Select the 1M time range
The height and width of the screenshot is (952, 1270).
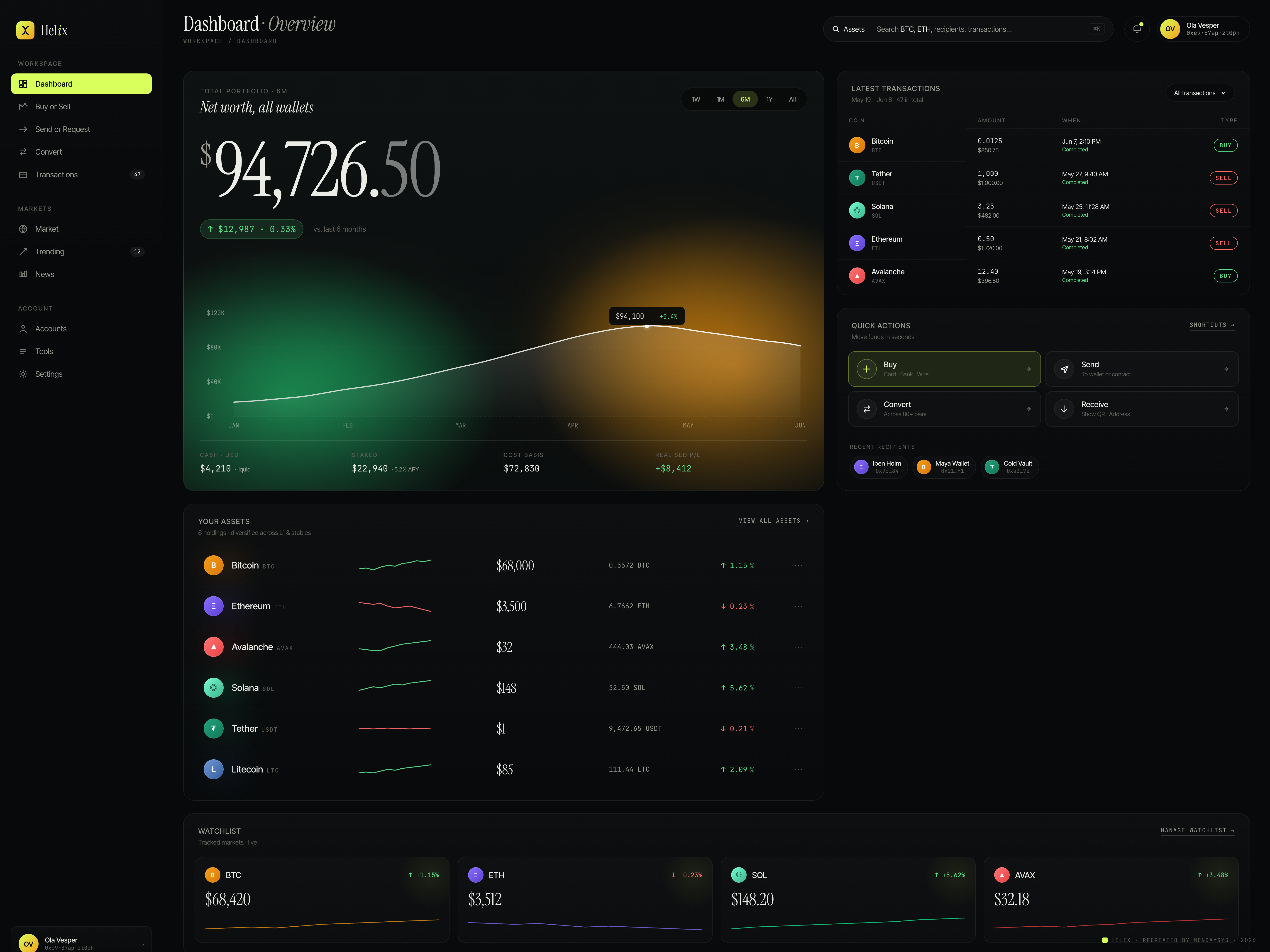tap(720, 99)
